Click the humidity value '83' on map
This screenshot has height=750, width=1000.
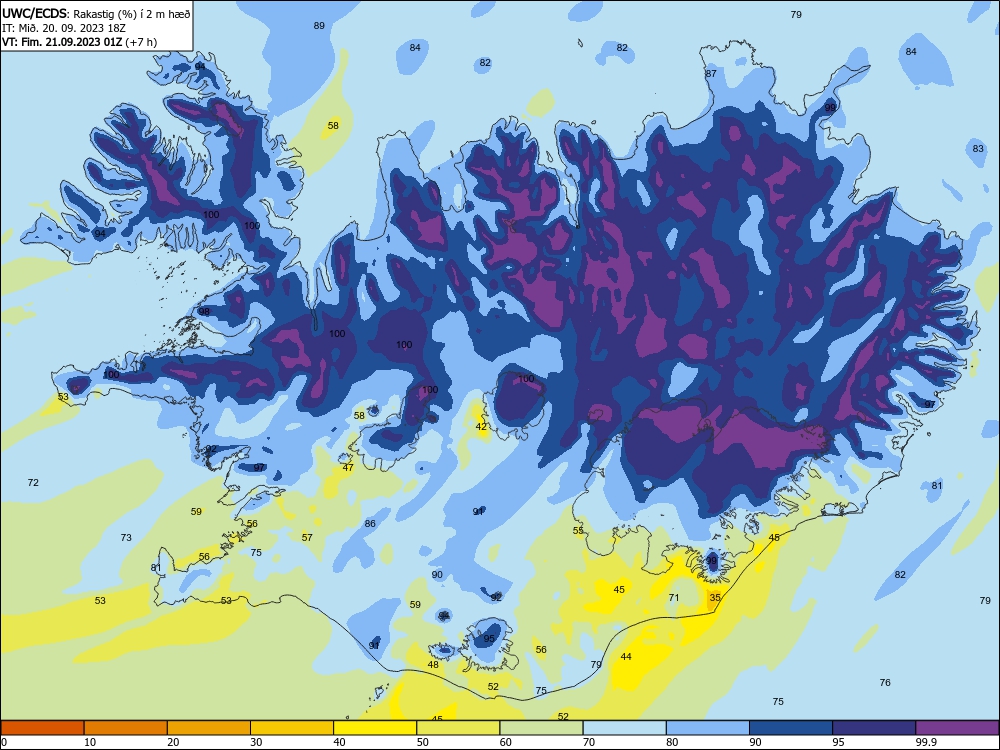pyautogui.click(x=978, y=149)
